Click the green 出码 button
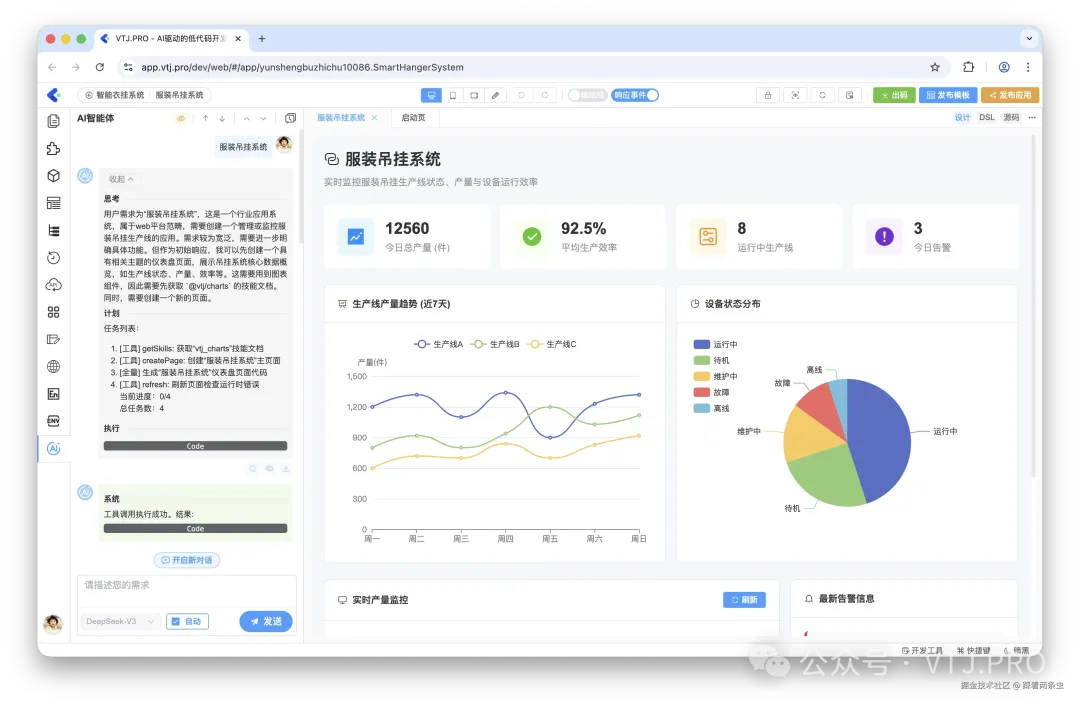This screenshot has width=1080, height=706. pyautogui.click(x=895, y=95)
